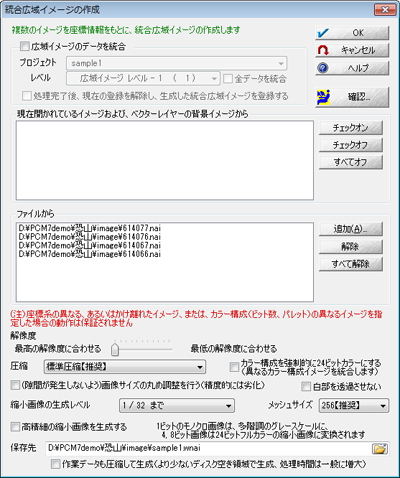400x478 pixels.
Task: Expand 縮小画像の生成レベル dropdown
Action: point(177,406)
